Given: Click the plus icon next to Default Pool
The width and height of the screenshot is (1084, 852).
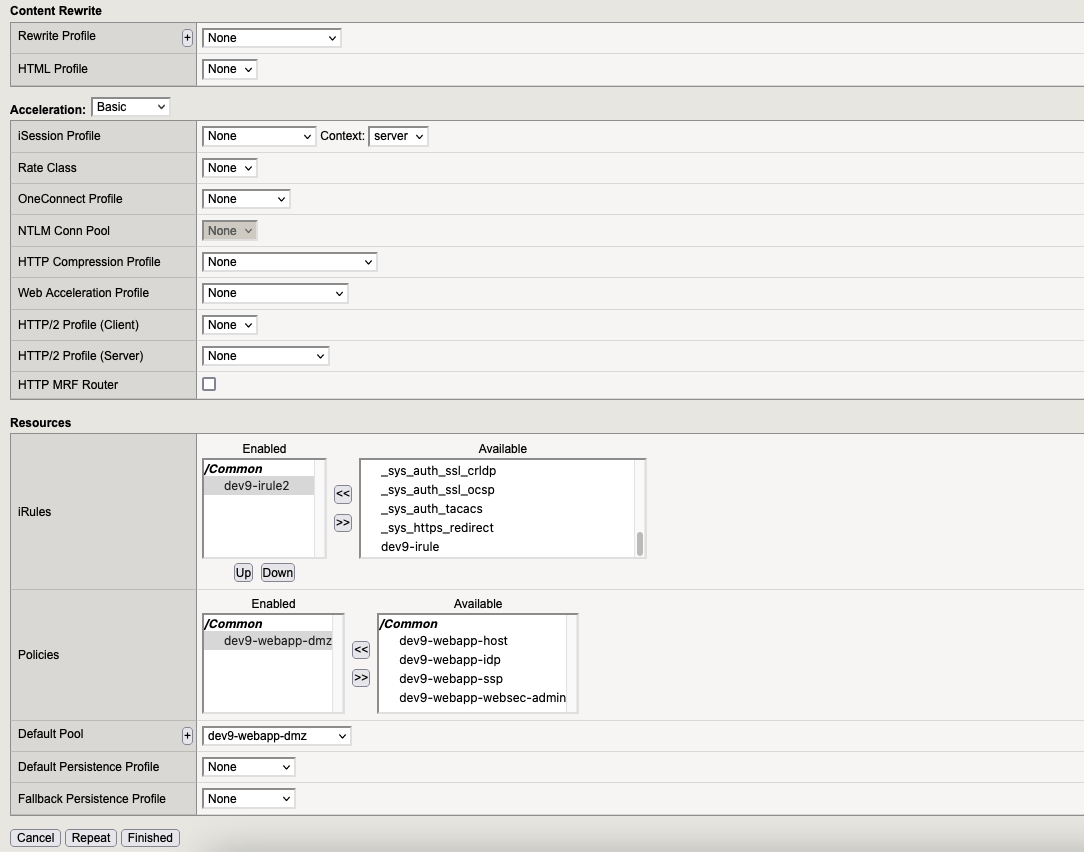Looking at the screenshot, I should click(187, 736).
